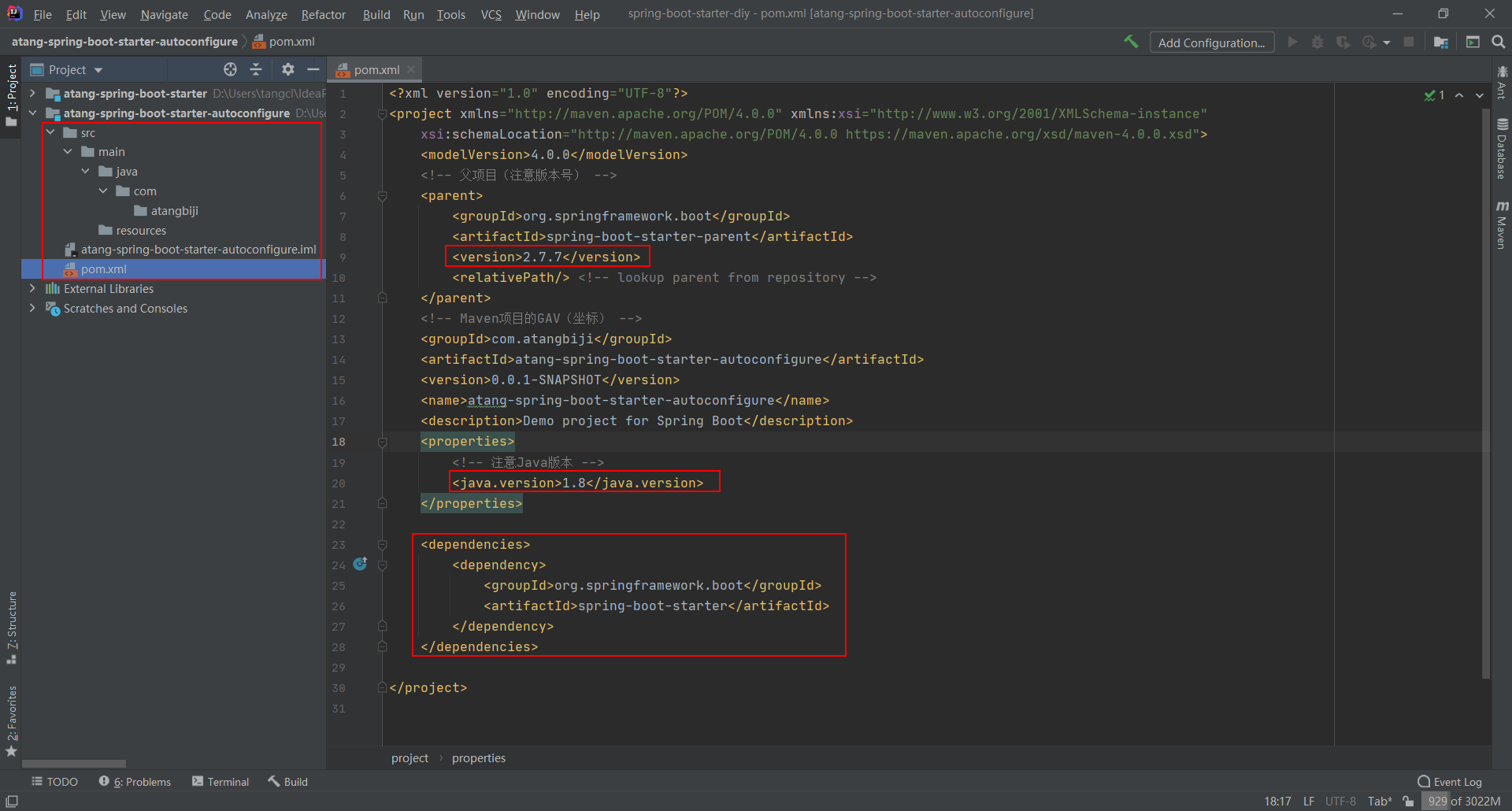This screenshot has height=811, width=1512.
Task: Click the Build Project hammer icon
Action: click(x=1131, y=42)
